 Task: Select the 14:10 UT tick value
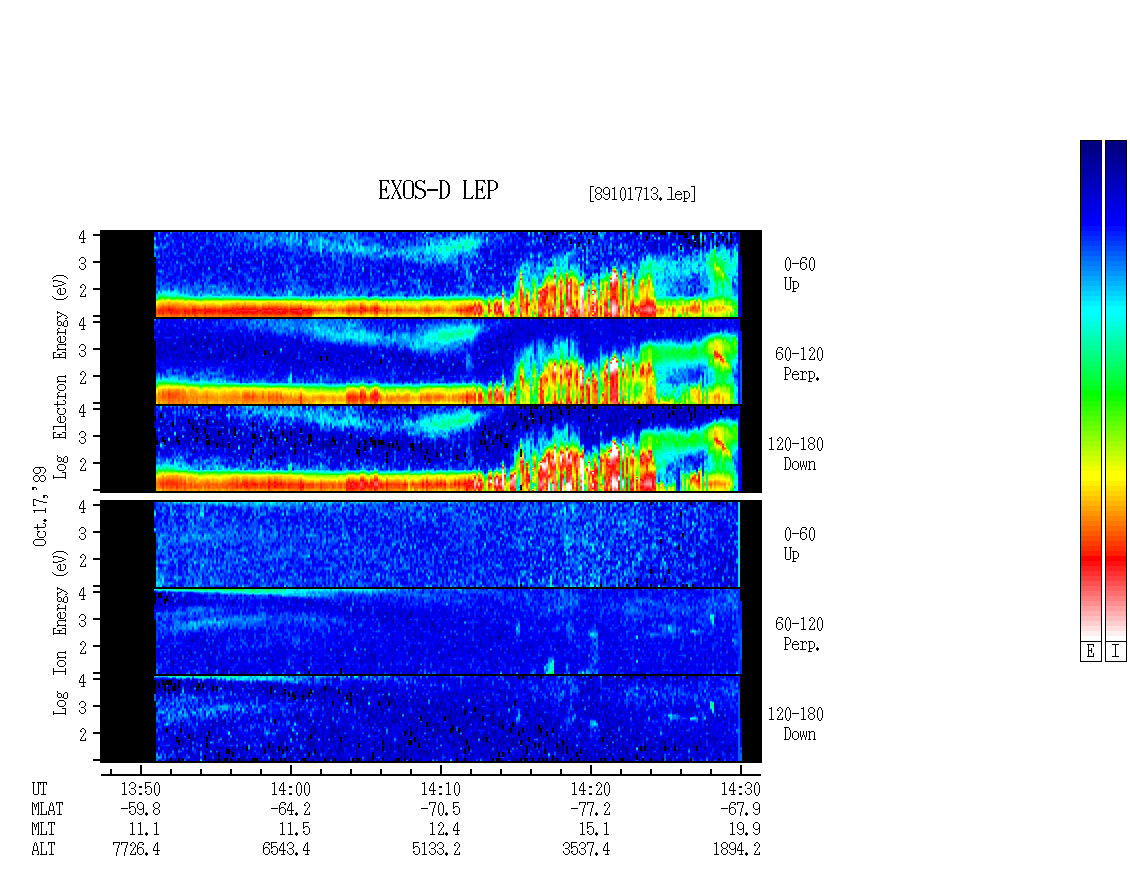pyautogui.click(x=440, y=789)
